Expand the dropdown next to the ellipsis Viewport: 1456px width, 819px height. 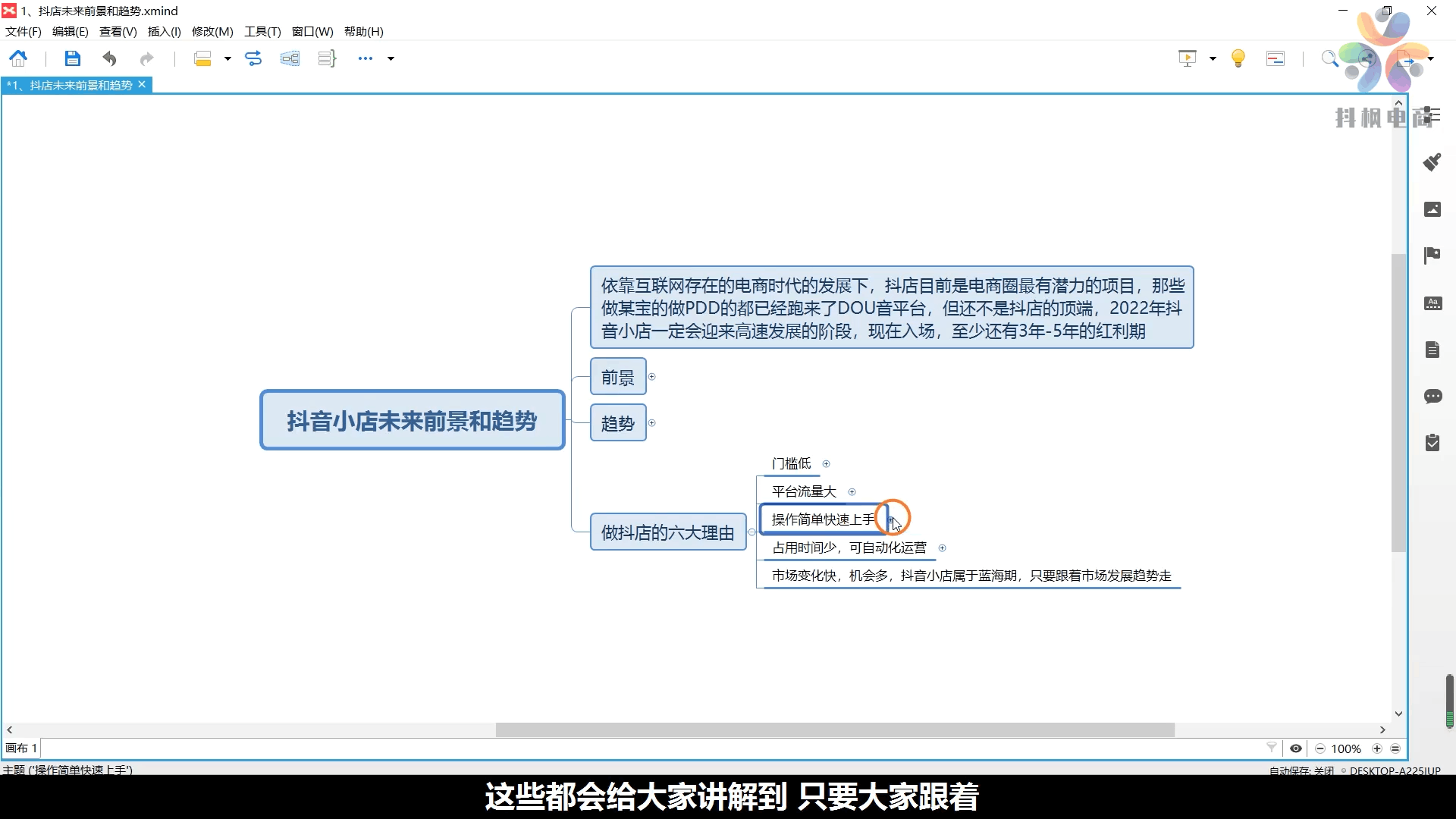(x=391, y=58)
